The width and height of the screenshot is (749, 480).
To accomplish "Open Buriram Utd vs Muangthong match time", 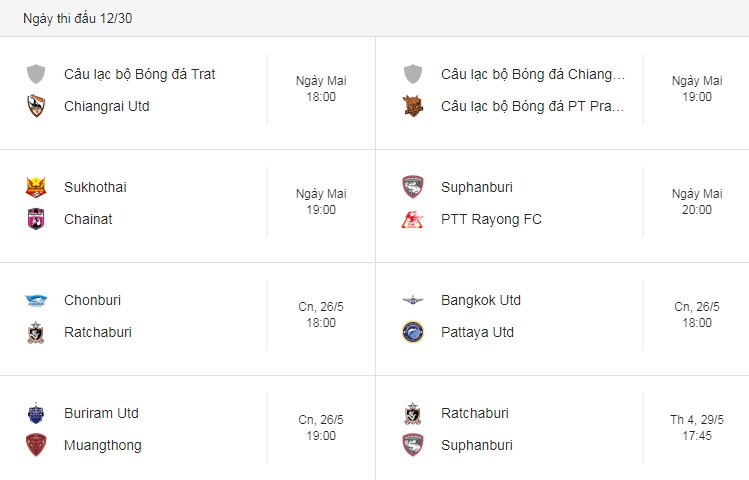I will [321, 427].
